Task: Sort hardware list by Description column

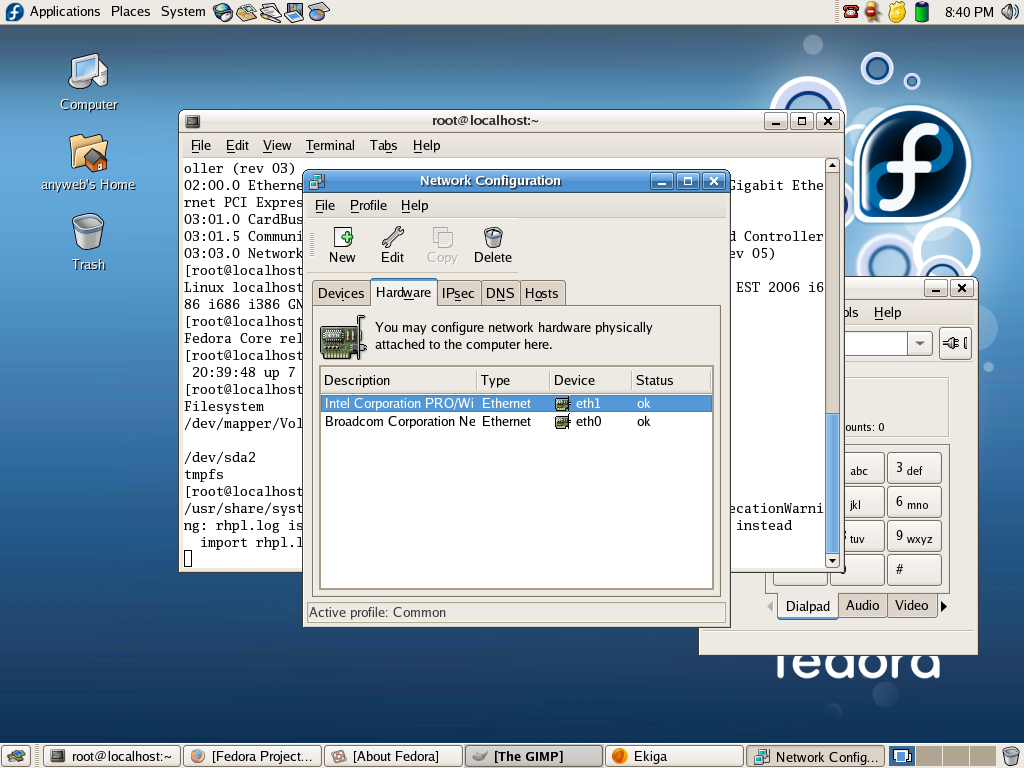Action: coord(398,381)
